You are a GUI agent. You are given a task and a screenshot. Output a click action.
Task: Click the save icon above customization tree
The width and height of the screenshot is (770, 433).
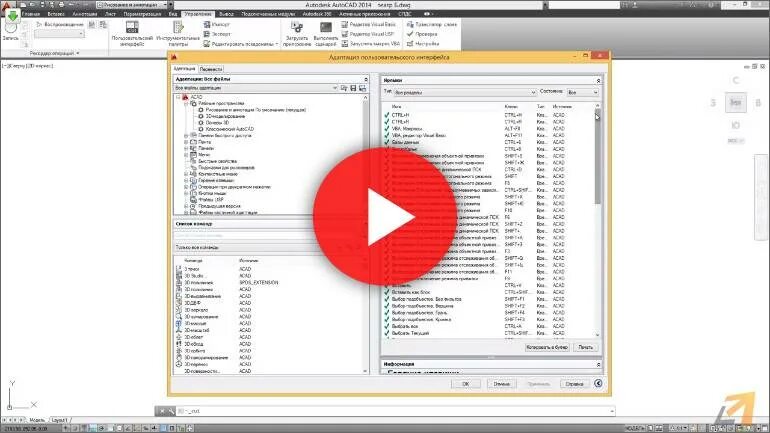tap(353, 88)
